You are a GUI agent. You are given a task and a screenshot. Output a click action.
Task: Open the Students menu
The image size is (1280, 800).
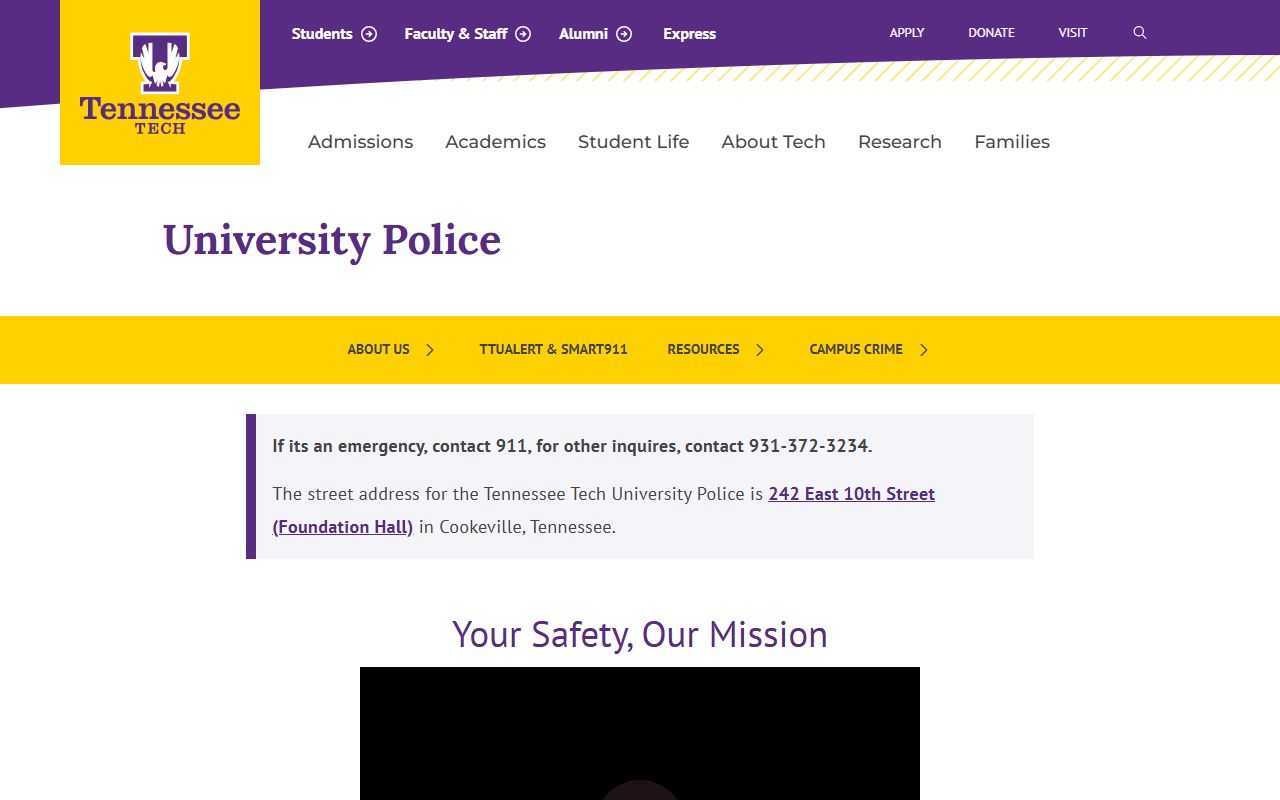coord(322,34)
